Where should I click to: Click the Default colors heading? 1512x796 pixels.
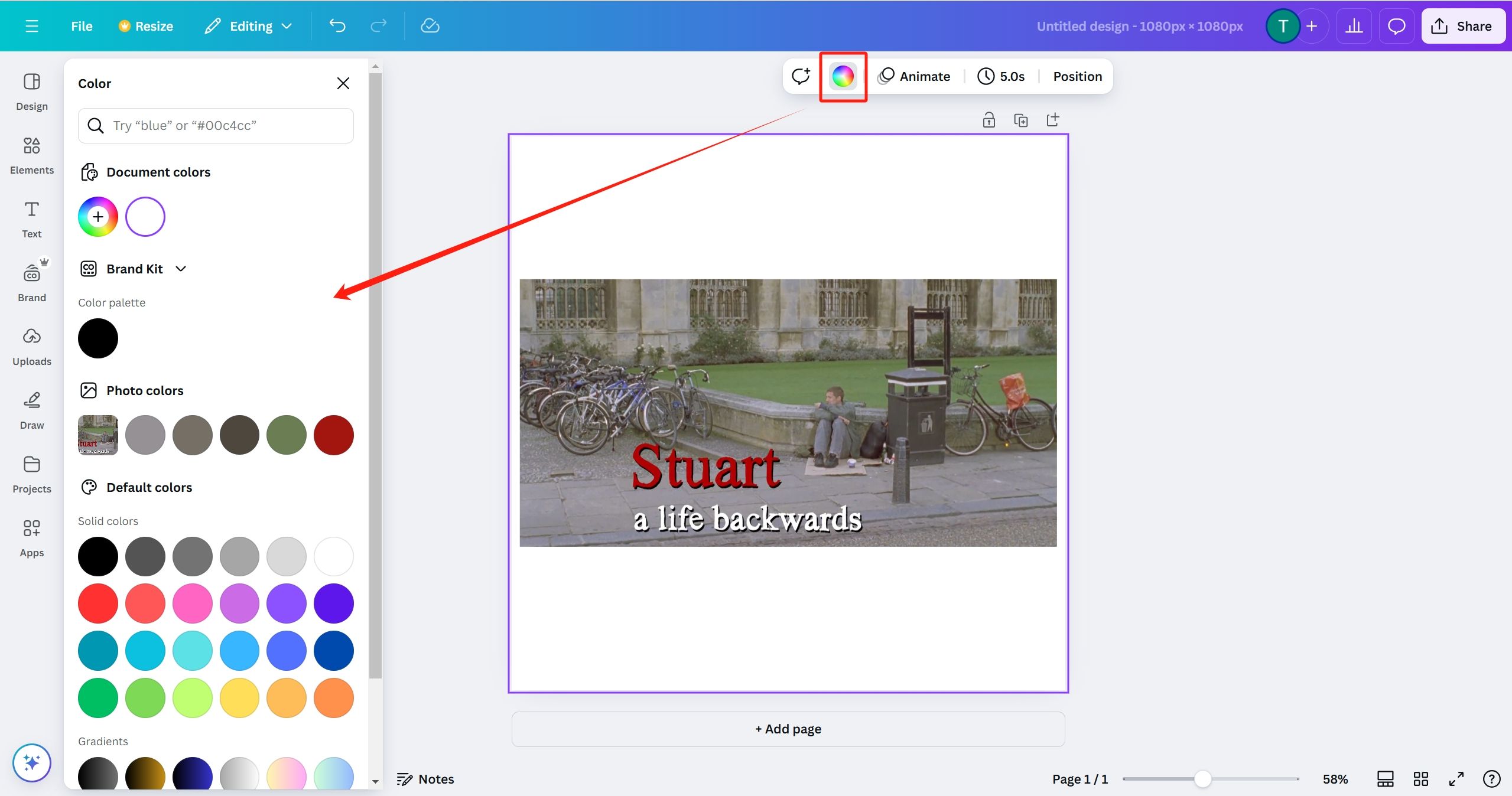click(149, 487)
